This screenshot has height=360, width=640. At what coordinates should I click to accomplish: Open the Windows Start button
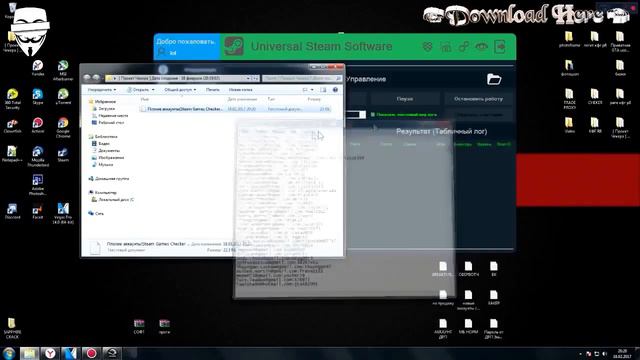pos(9,353)
